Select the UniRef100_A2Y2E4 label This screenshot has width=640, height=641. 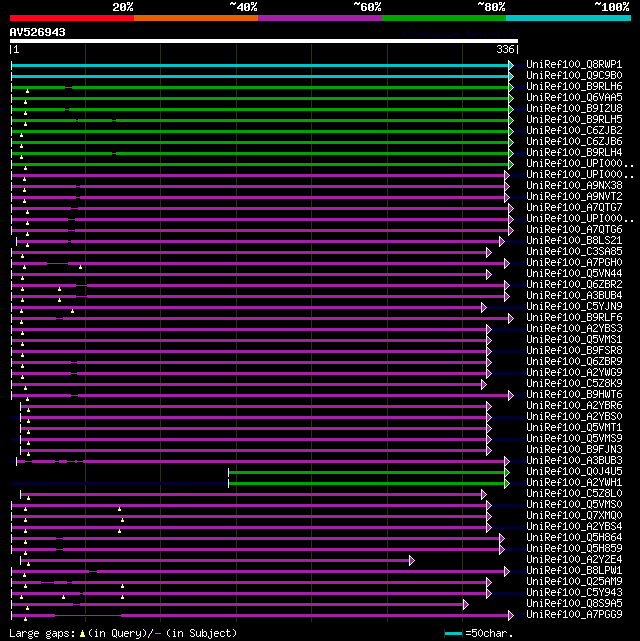coord(574,559)
